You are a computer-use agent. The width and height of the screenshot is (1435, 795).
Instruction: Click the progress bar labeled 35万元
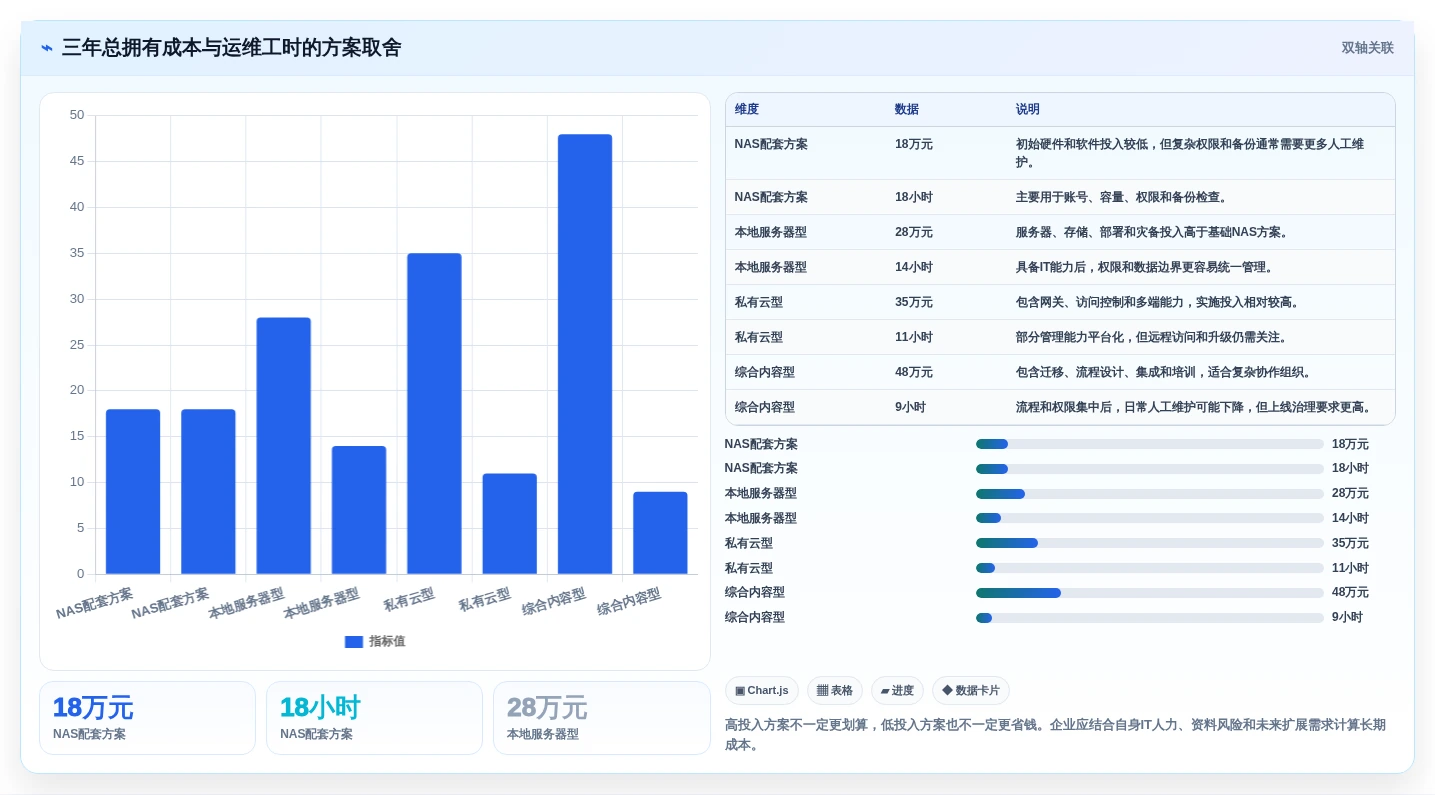(x=1150, y=543)
